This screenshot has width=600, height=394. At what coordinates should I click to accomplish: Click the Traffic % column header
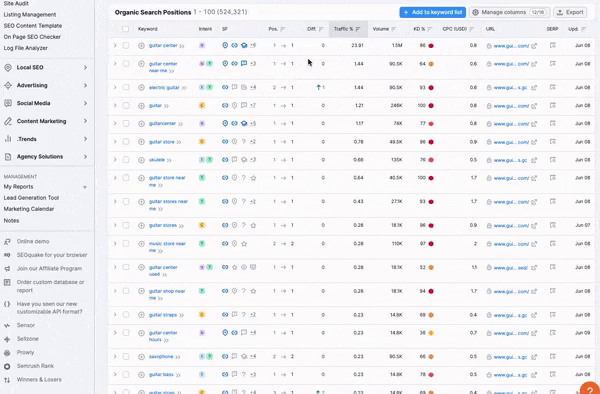[348, 29]
